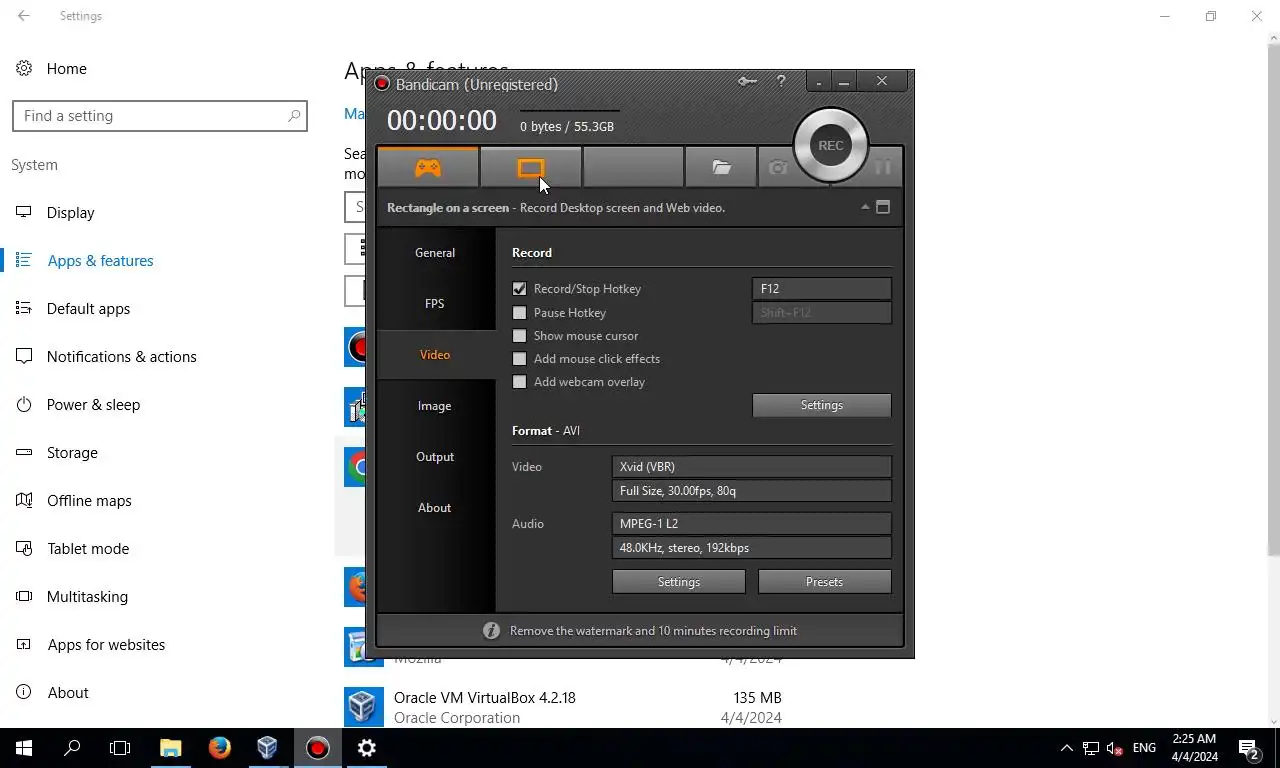1280x768 pixels.
Task: Click the muted volume tray icon
Action: click(1115, 748)
